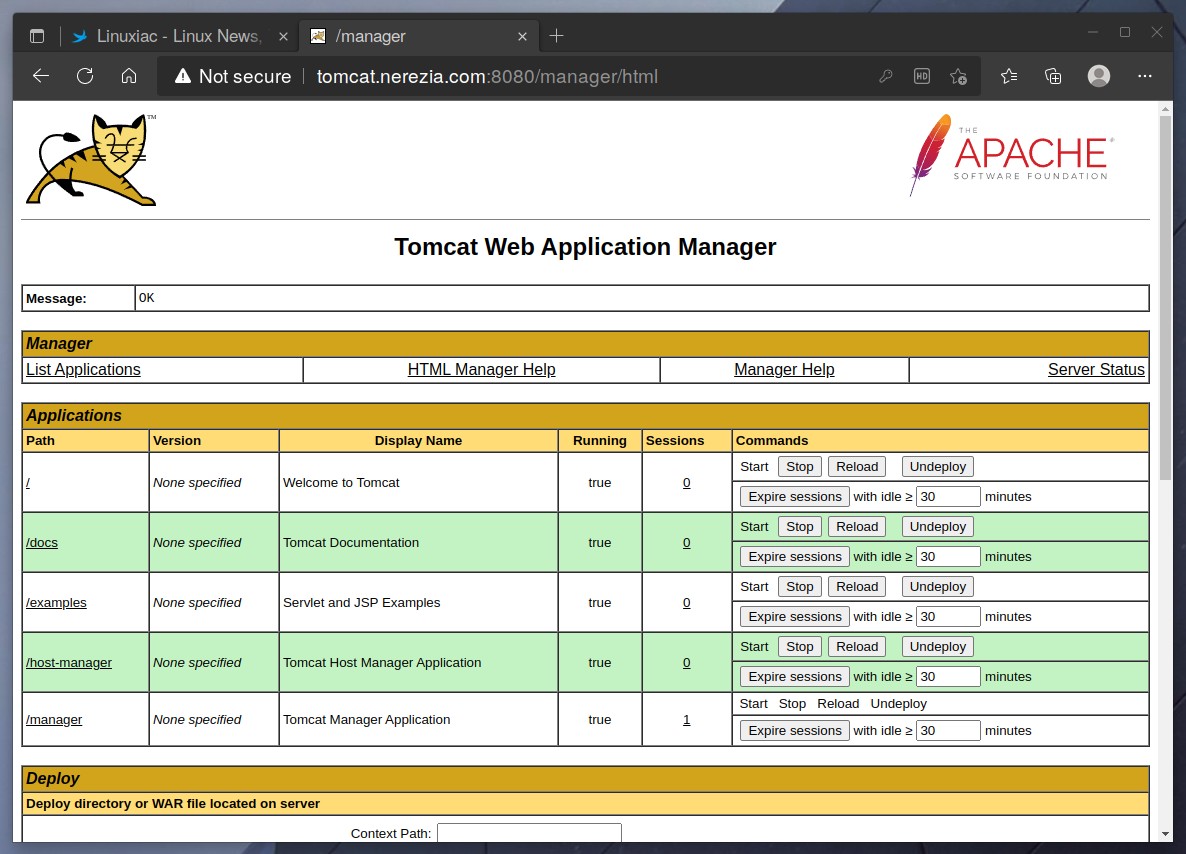Expire sessions for /docs application
Viewport: 1186px width, 854px height.
[794, 556]
